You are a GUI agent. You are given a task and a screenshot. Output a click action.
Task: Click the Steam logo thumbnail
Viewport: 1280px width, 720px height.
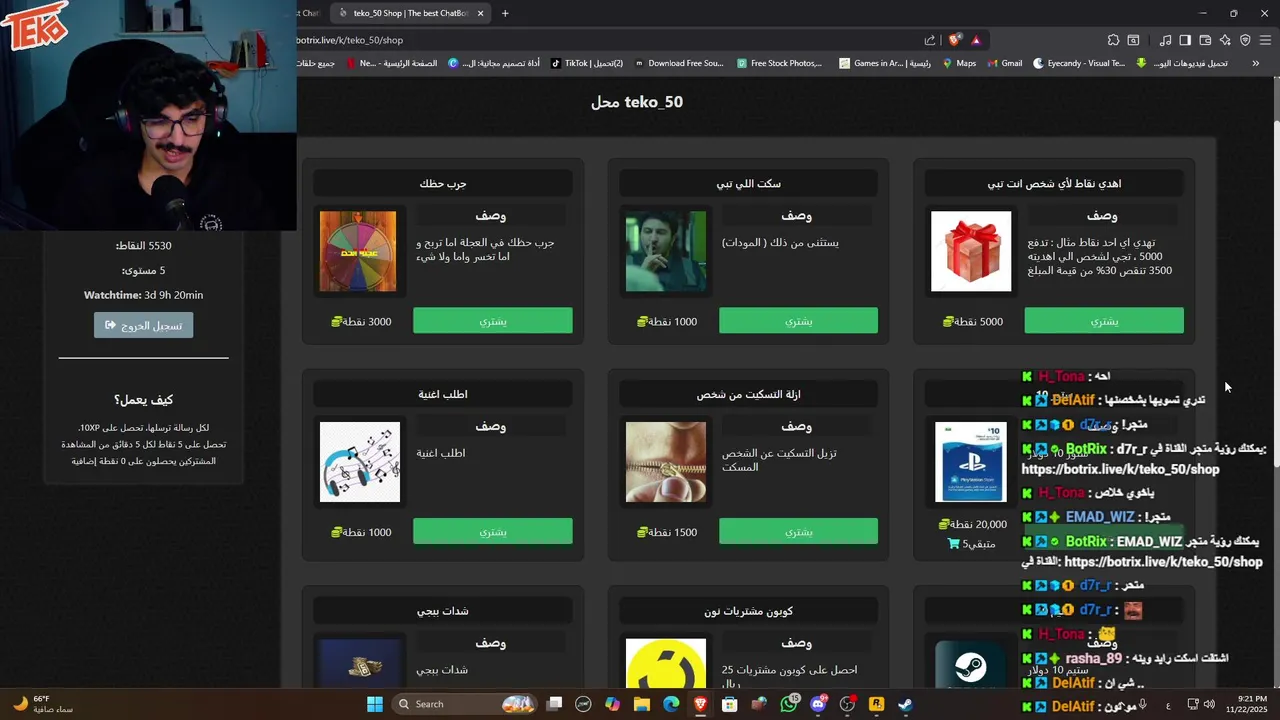point(971,664)
